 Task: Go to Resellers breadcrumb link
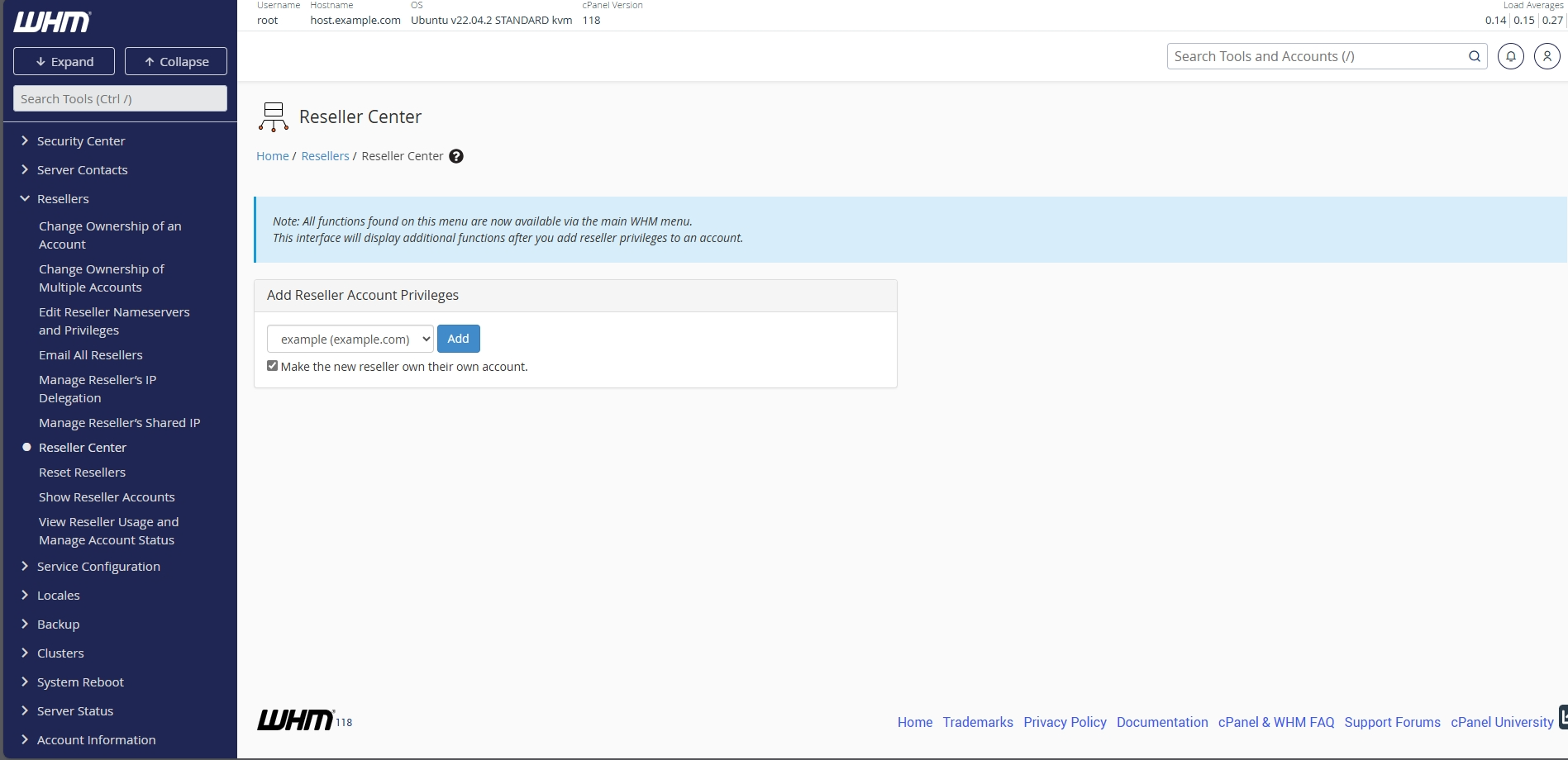326,156
